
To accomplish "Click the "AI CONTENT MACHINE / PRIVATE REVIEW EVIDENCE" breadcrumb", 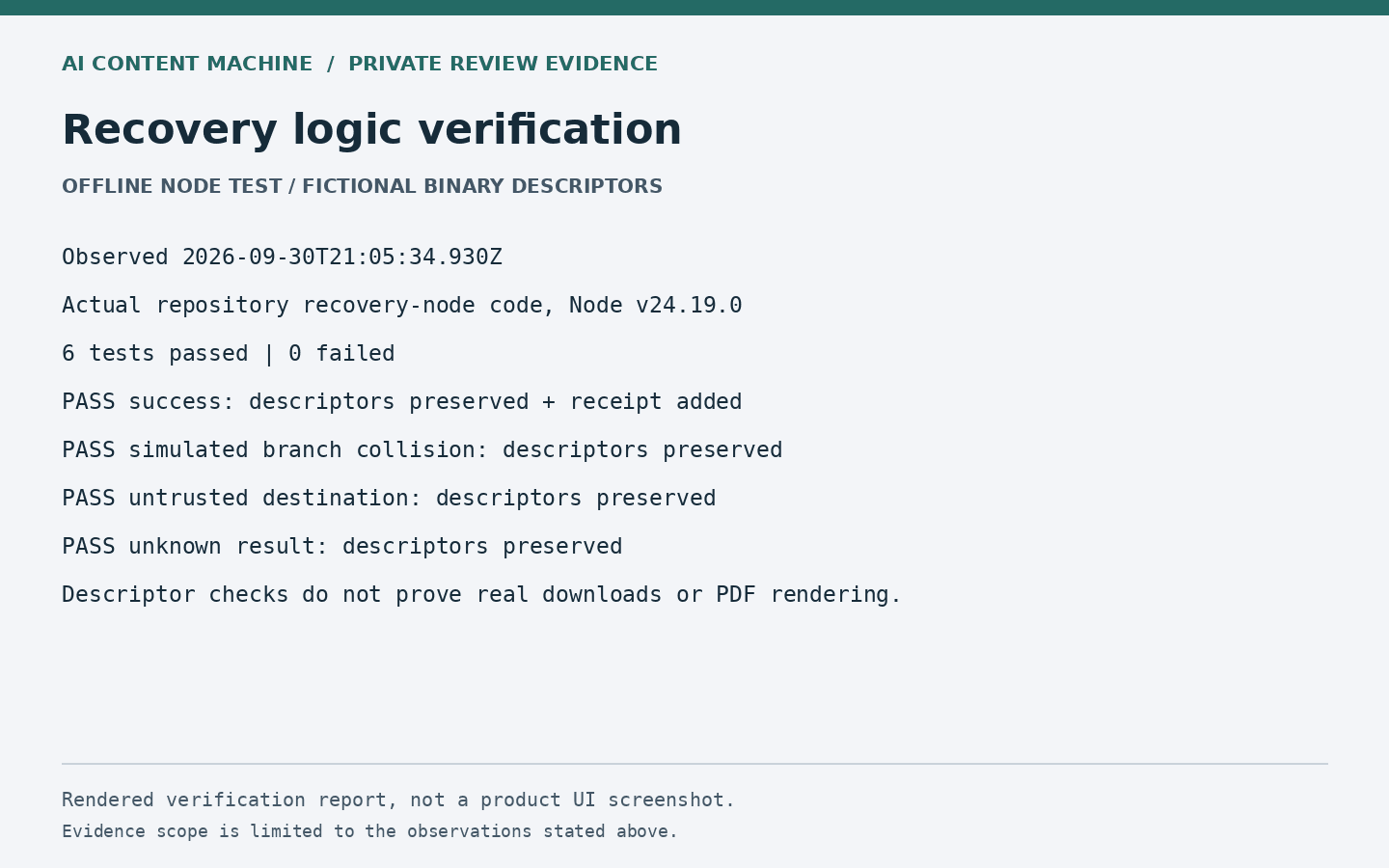I will coord(360,65).
